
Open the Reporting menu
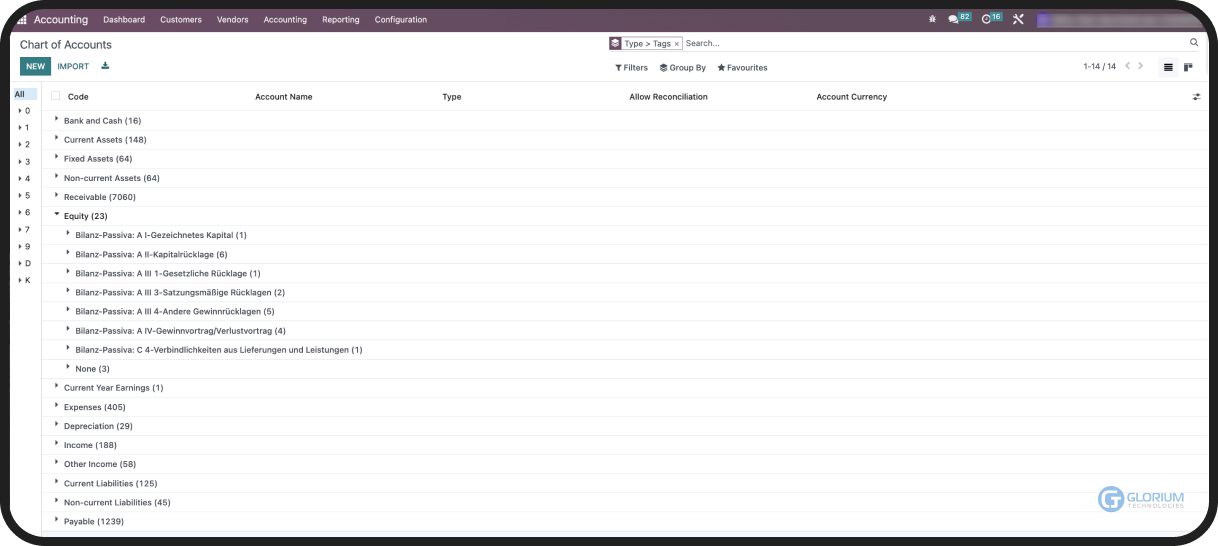coord(340,20)
